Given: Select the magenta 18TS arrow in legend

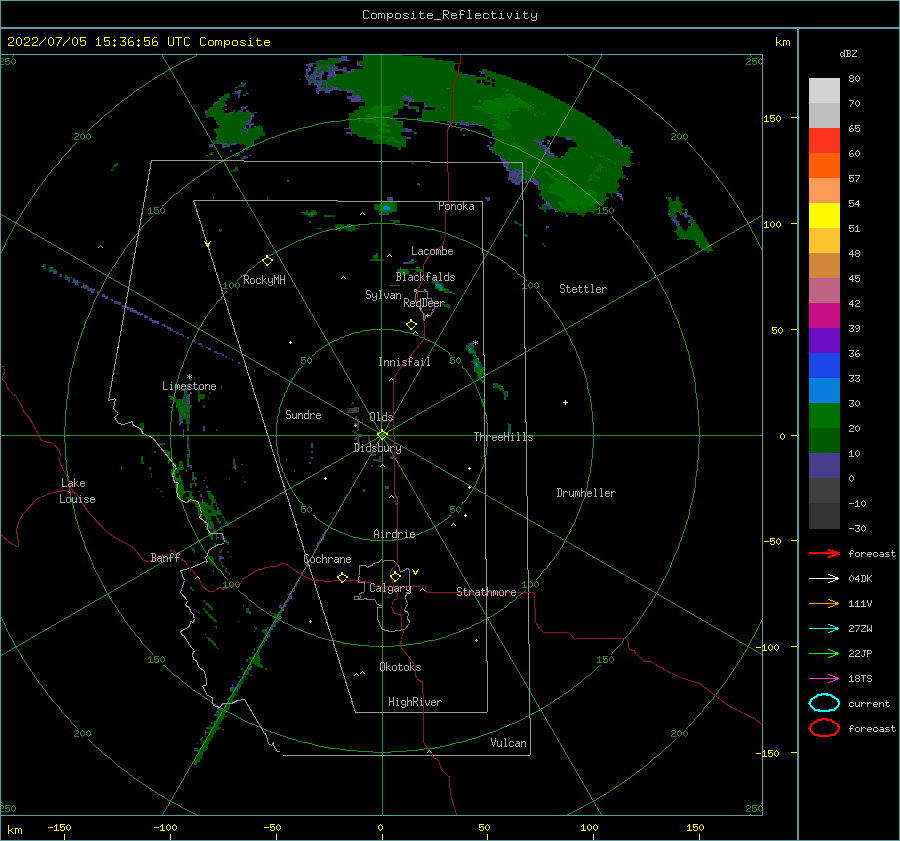Looking at the screenshot, I should (x=824, y=679).
